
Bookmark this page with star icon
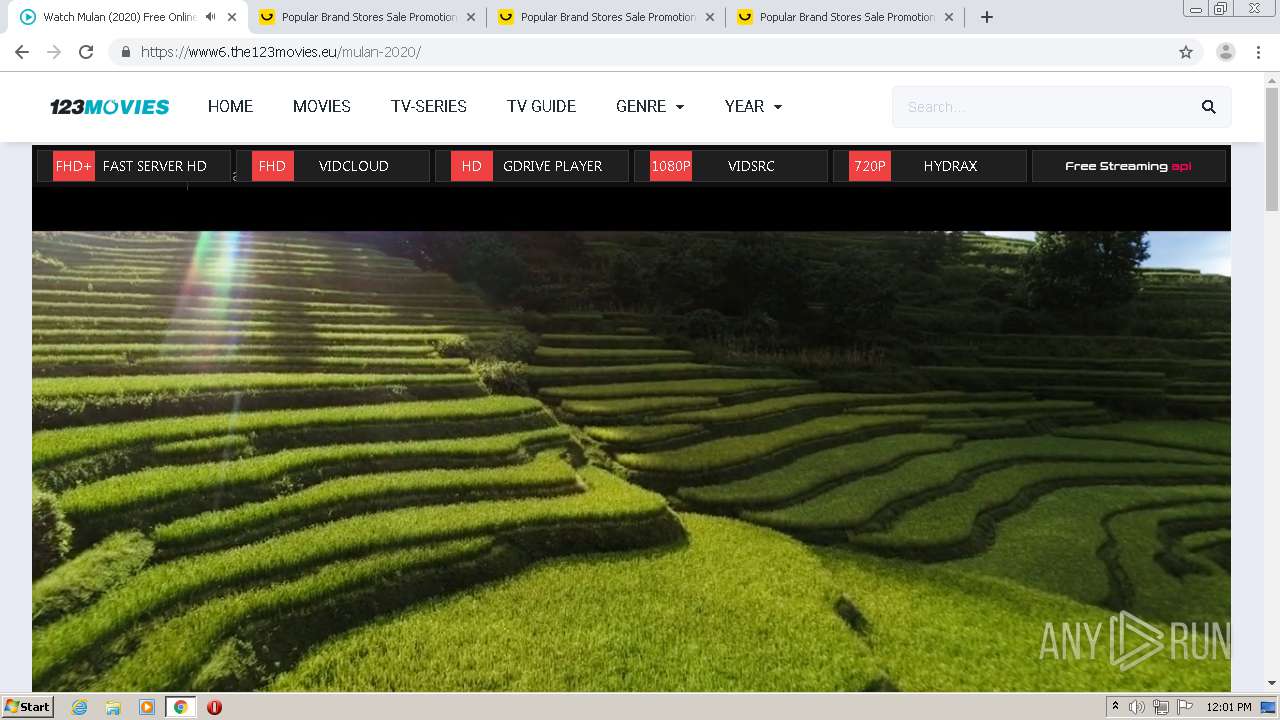[x=1186, y=52]
